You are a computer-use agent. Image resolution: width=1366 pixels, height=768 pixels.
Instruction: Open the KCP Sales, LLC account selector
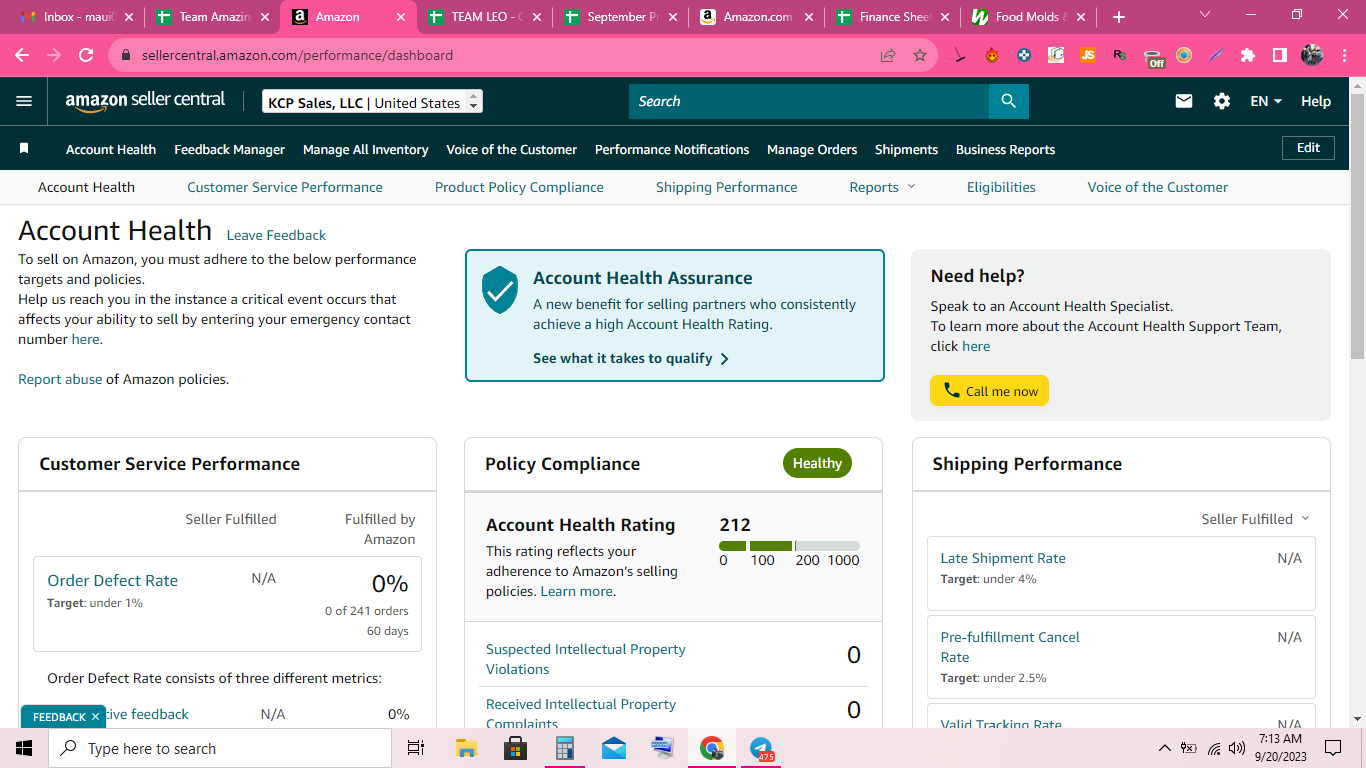pyautogui.click(x=372, y=102)
